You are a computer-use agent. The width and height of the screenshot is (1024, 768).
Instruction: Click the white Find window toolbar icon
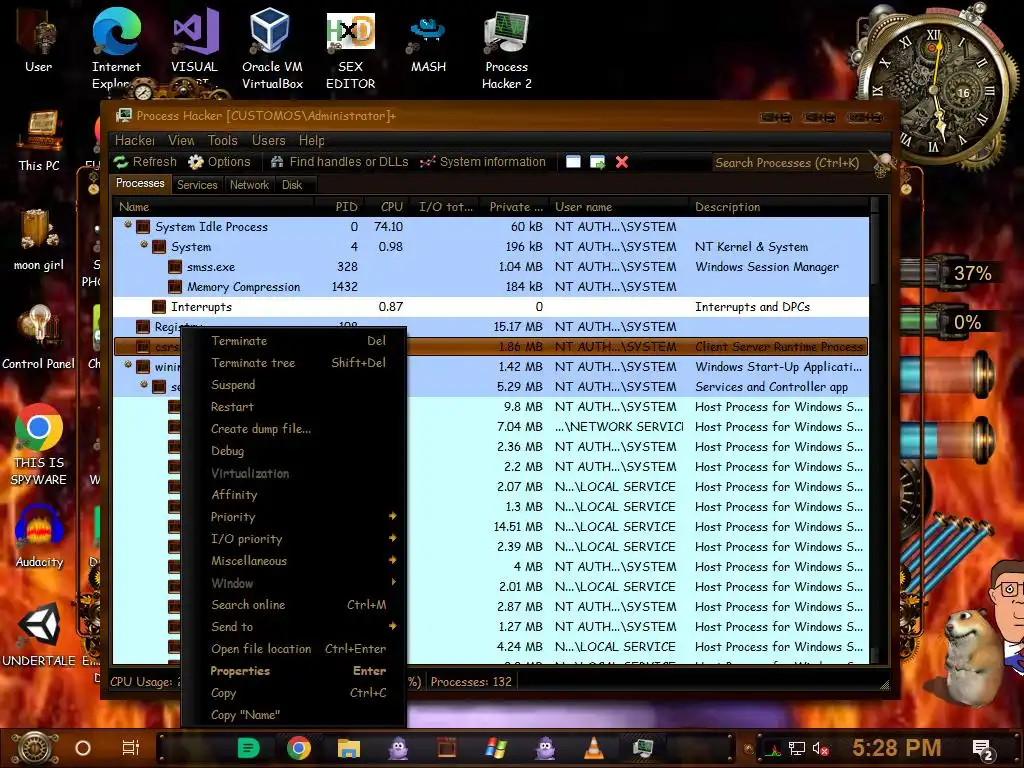pyautogui.click(x=573, y=162)
